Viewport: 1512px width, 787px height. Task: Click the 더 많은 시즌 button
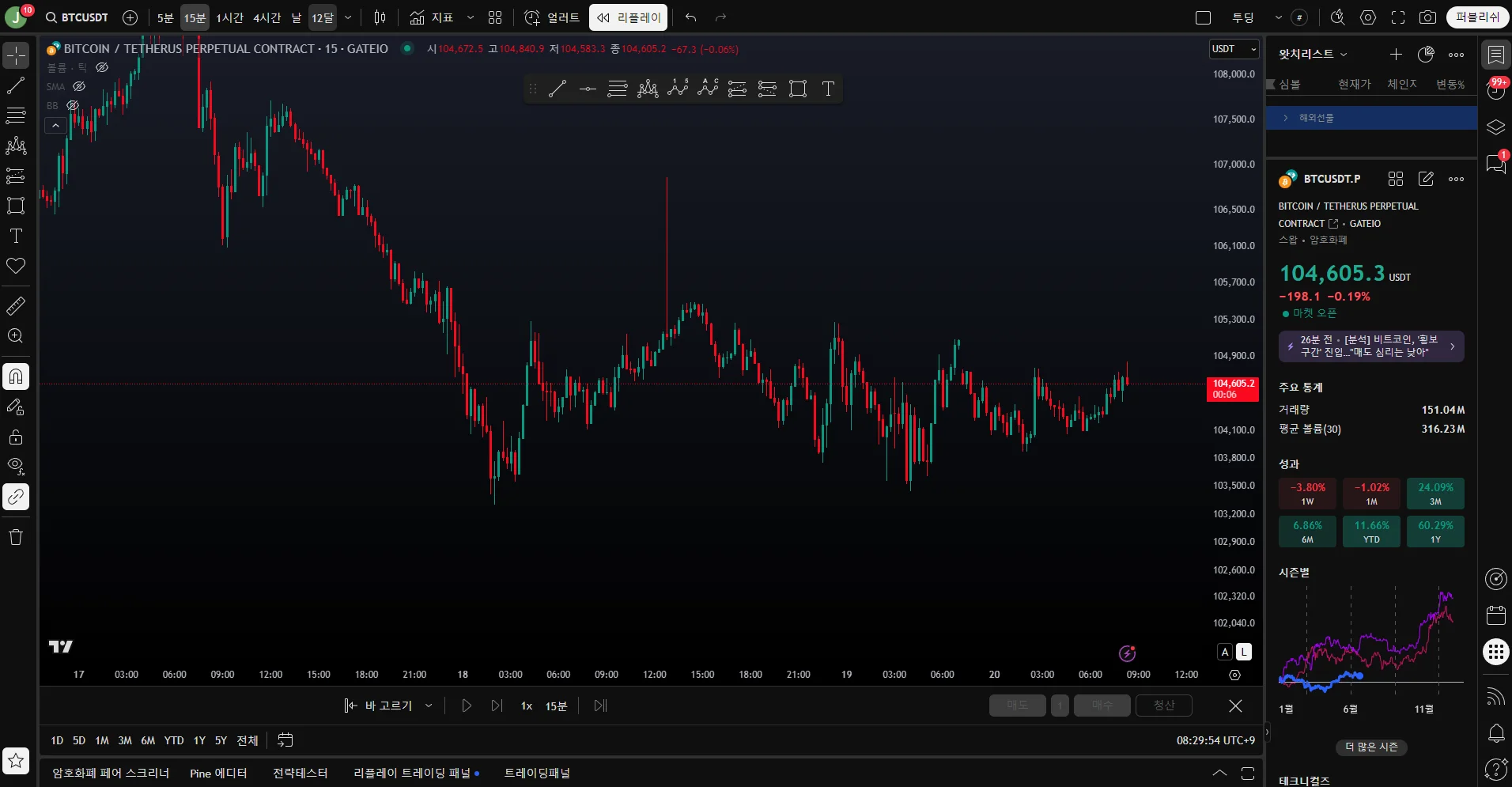click(x=1371, y=747)
